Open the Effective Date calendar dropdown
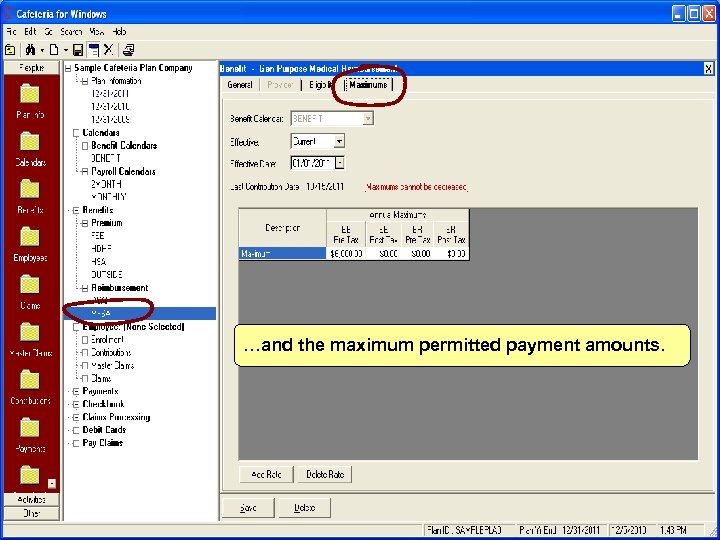Screen dimensions: 720x540 coord(340,163)
